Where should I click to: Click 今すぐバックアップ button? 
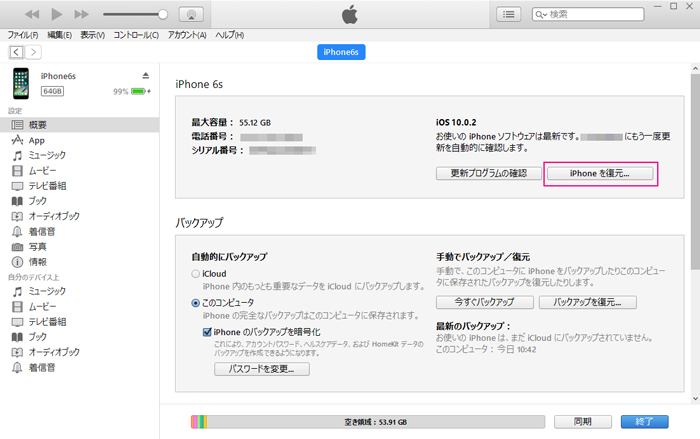pos(485,302)
